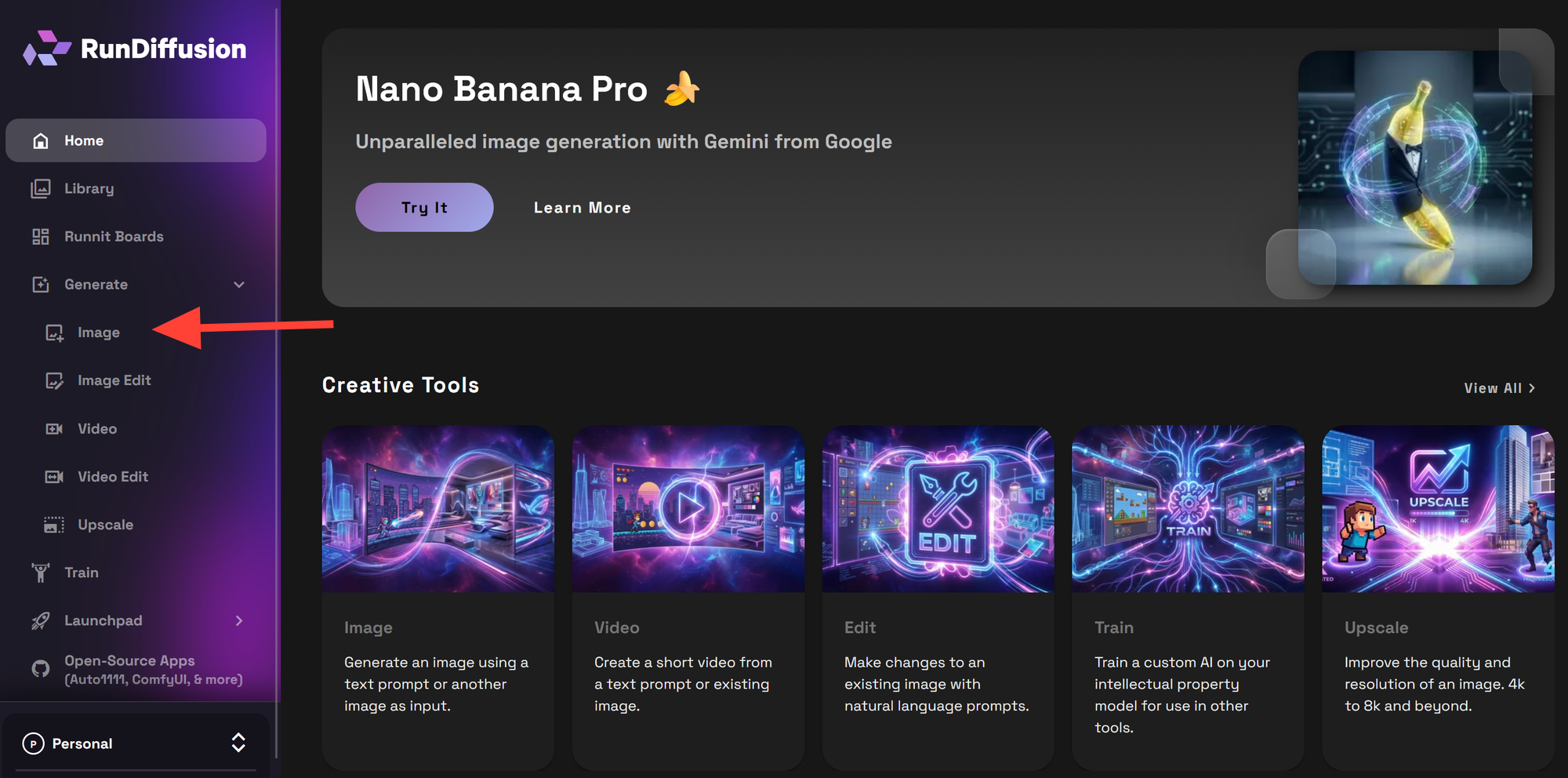Select Image Edit in sidebar
The height and width of the screenshot is (778, 1568).
pos(114,380)
